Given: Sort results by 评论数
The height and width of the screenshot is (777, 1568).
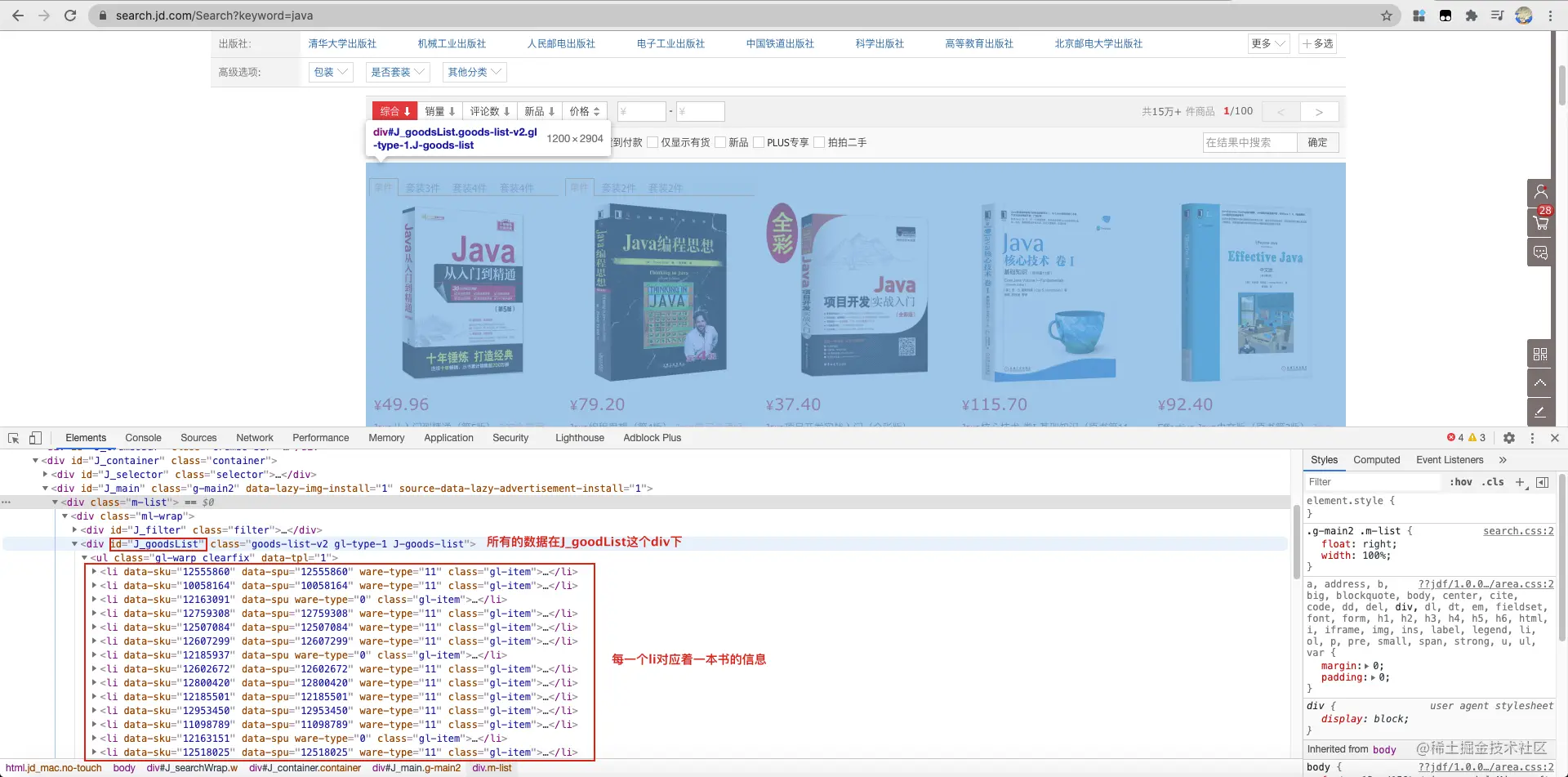Looking at the screenshot, I should click(490, 111).
